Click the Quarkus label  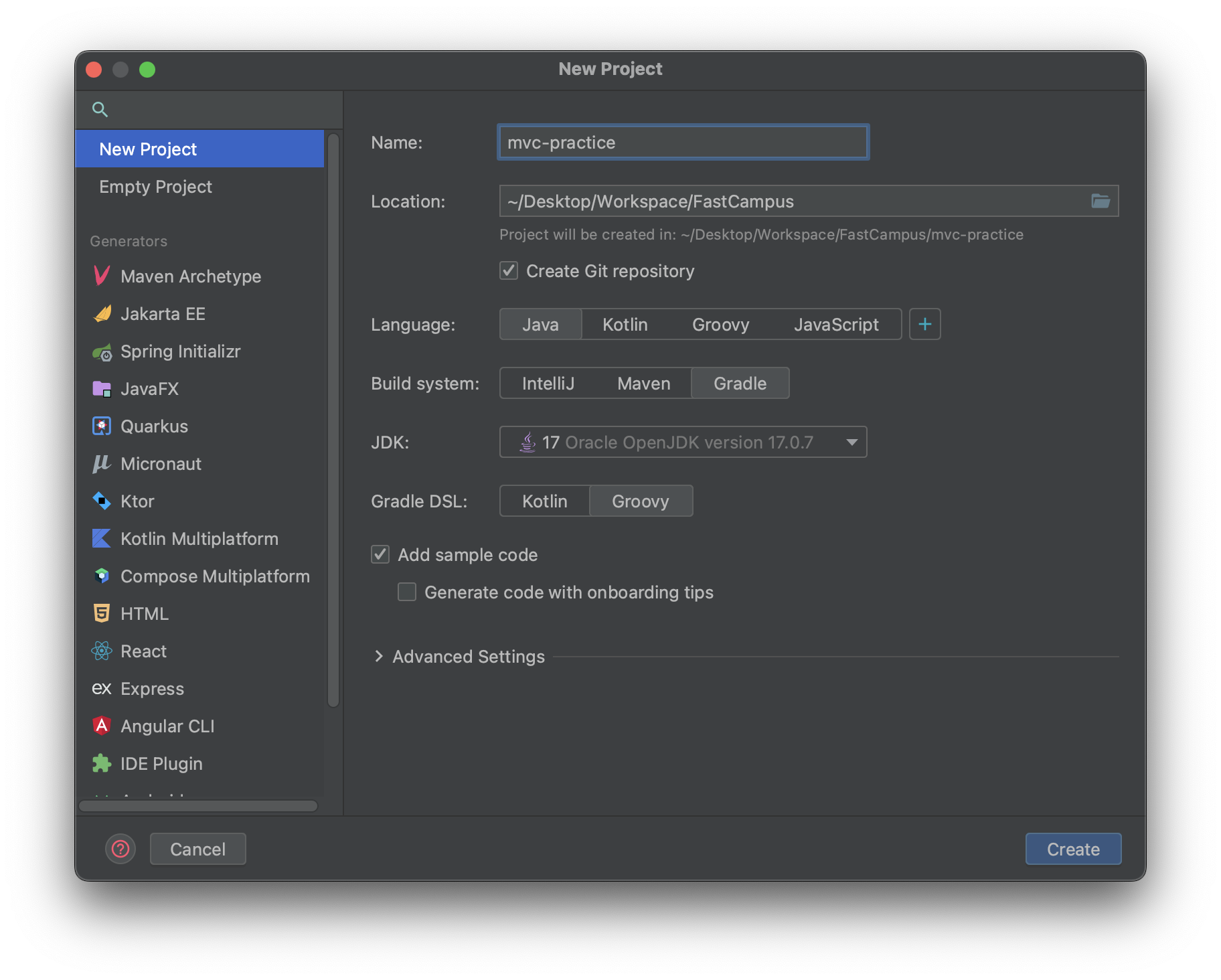[154, 426]
